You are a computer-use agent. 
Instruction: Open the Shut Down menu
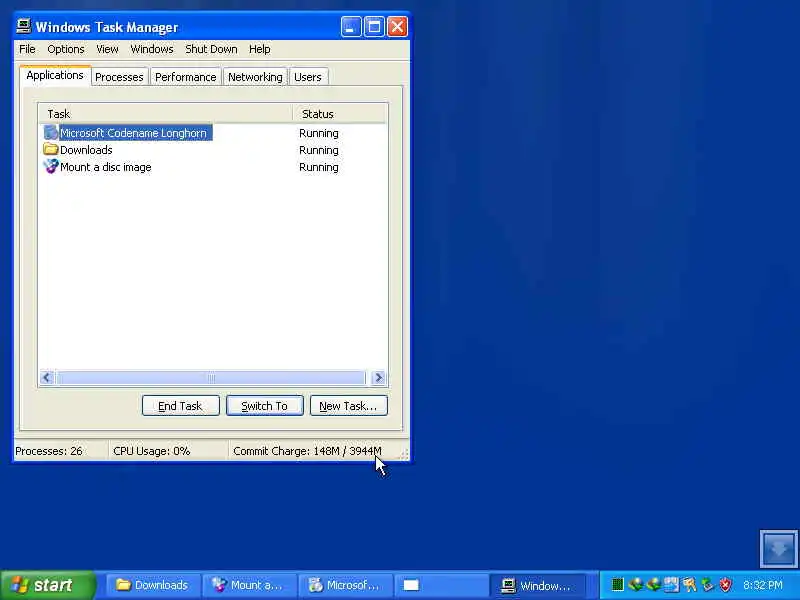click(x=211, y=49)
